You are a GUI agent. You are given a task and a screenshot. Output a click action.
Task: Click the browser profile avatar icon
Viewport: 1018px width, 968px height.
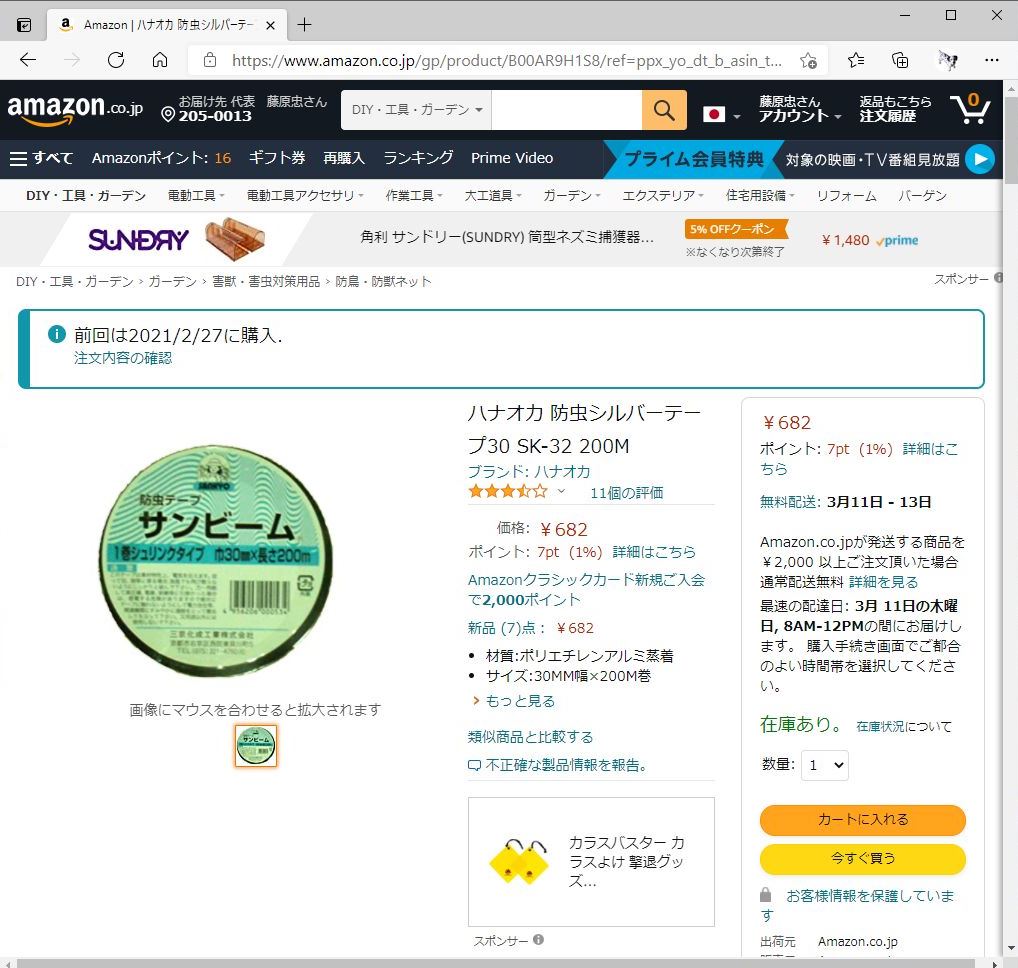(947, 60)
